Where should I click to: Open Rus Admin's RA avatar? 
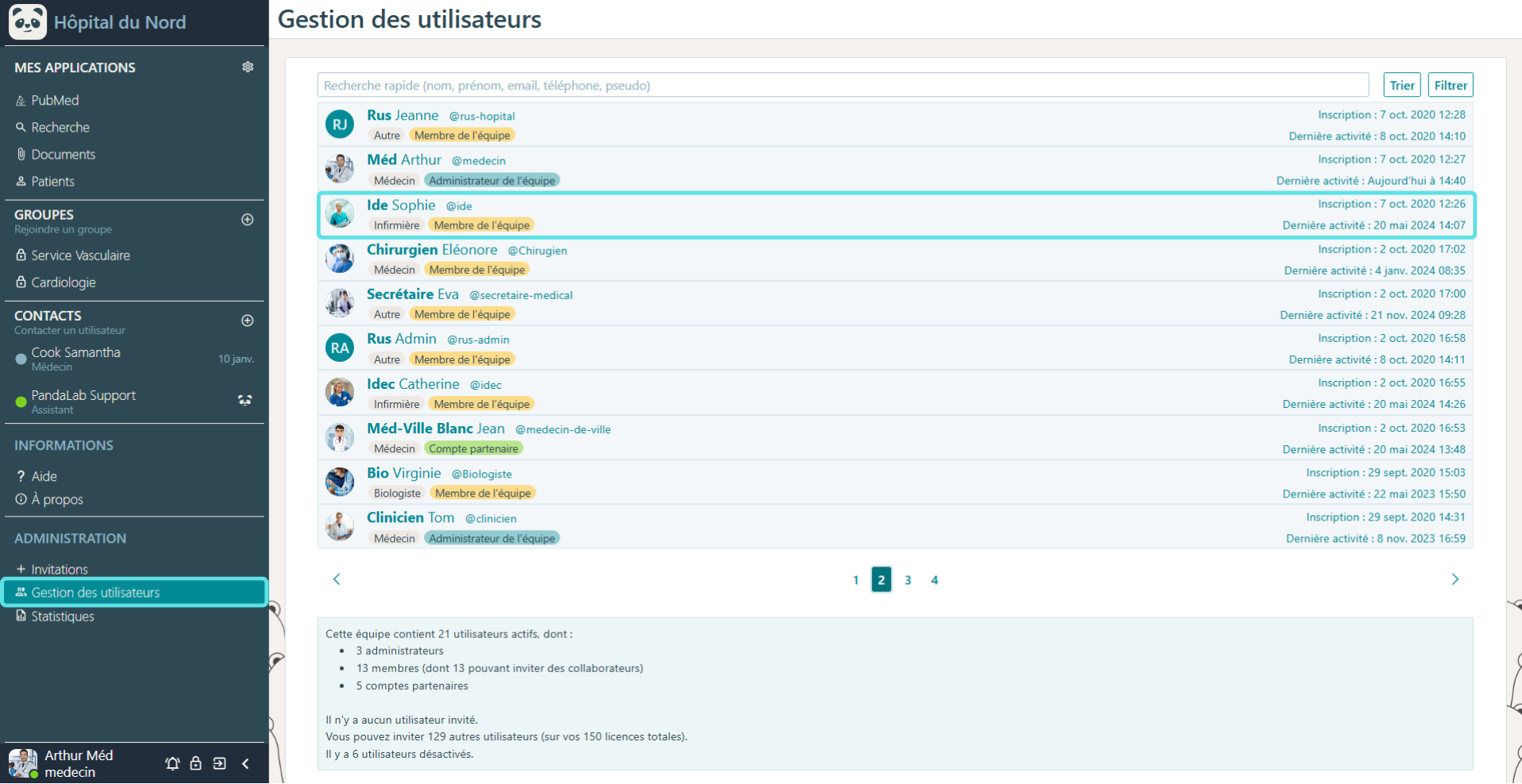(x=340, y=348)
